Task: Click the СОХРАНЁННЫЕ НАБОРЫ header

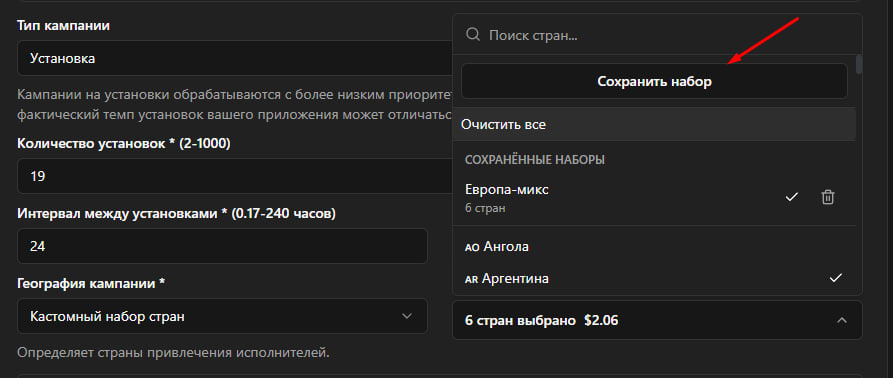Action: 535,160
